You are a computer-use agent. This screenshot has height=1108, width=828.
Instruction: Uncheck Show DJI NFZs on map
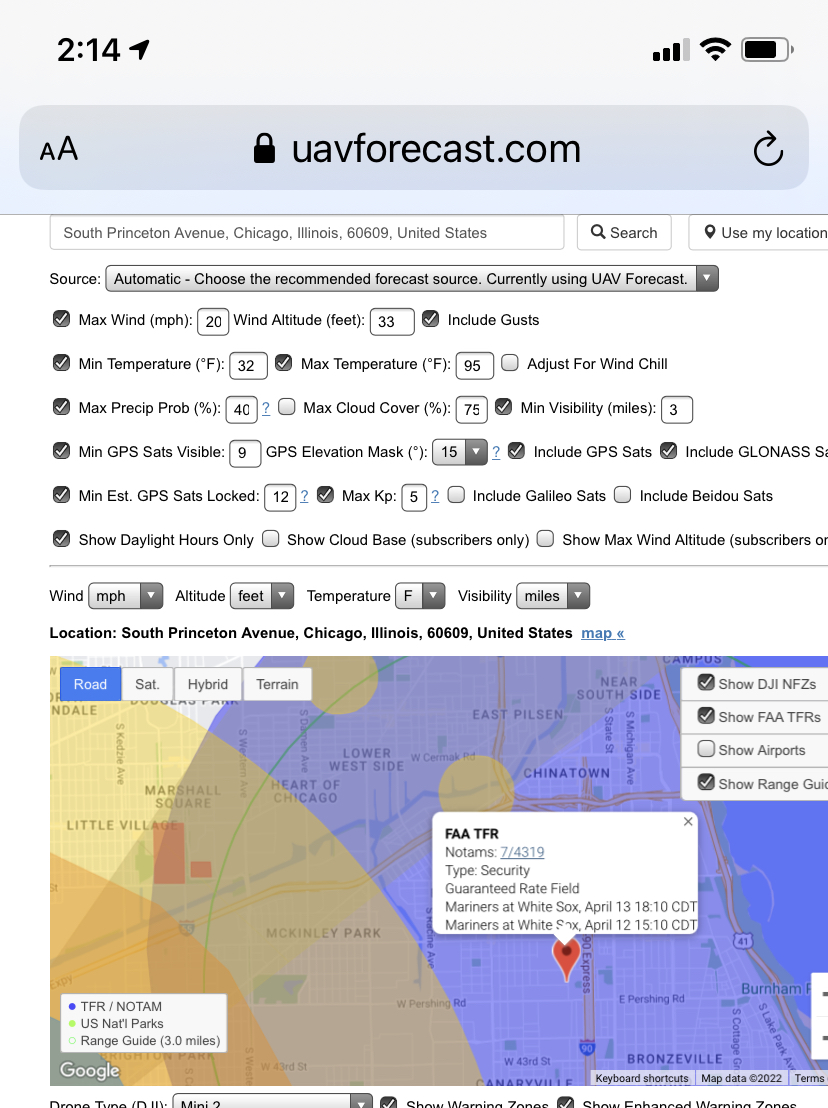[x=706, y=682]
